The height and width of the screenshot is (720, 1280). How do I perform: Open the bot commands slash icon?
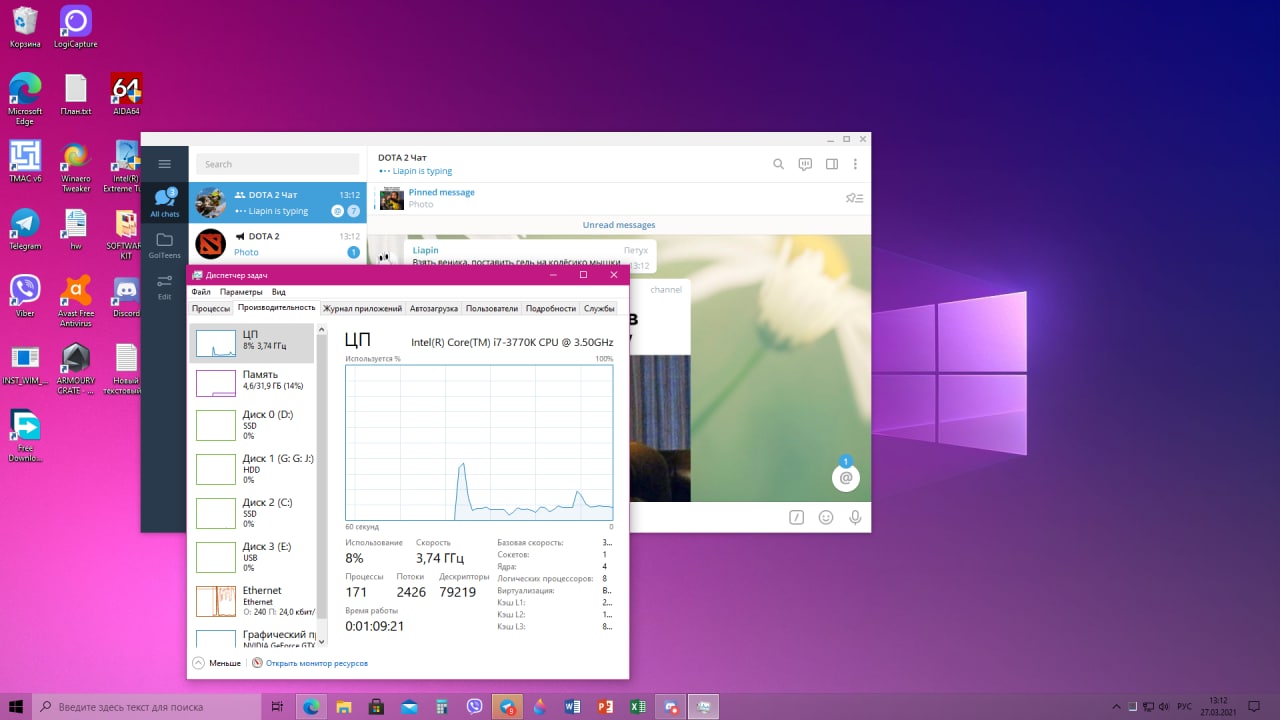pos(796,517)
